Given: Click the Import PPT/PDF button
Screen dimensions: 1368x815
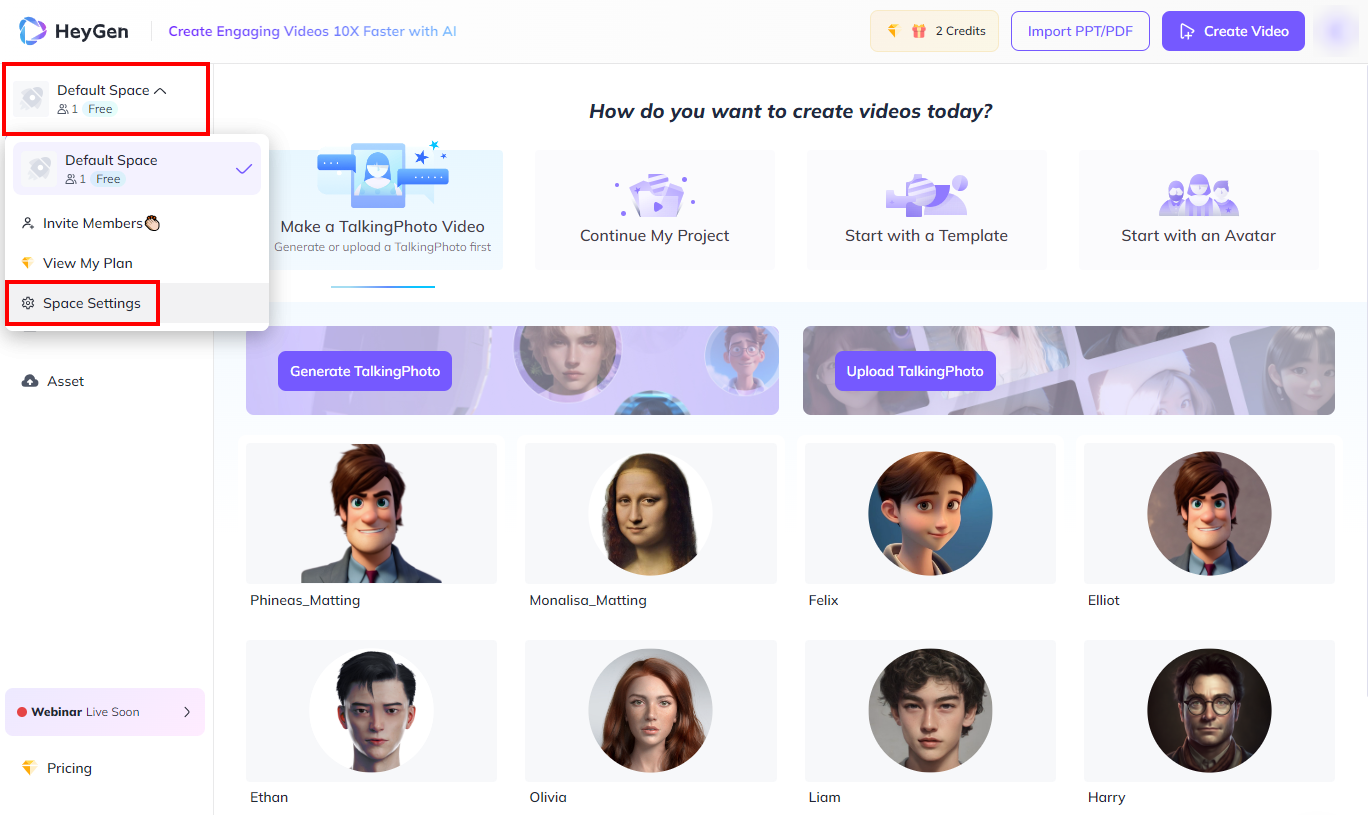Looking at the screenshot, I should [1080, 31].
